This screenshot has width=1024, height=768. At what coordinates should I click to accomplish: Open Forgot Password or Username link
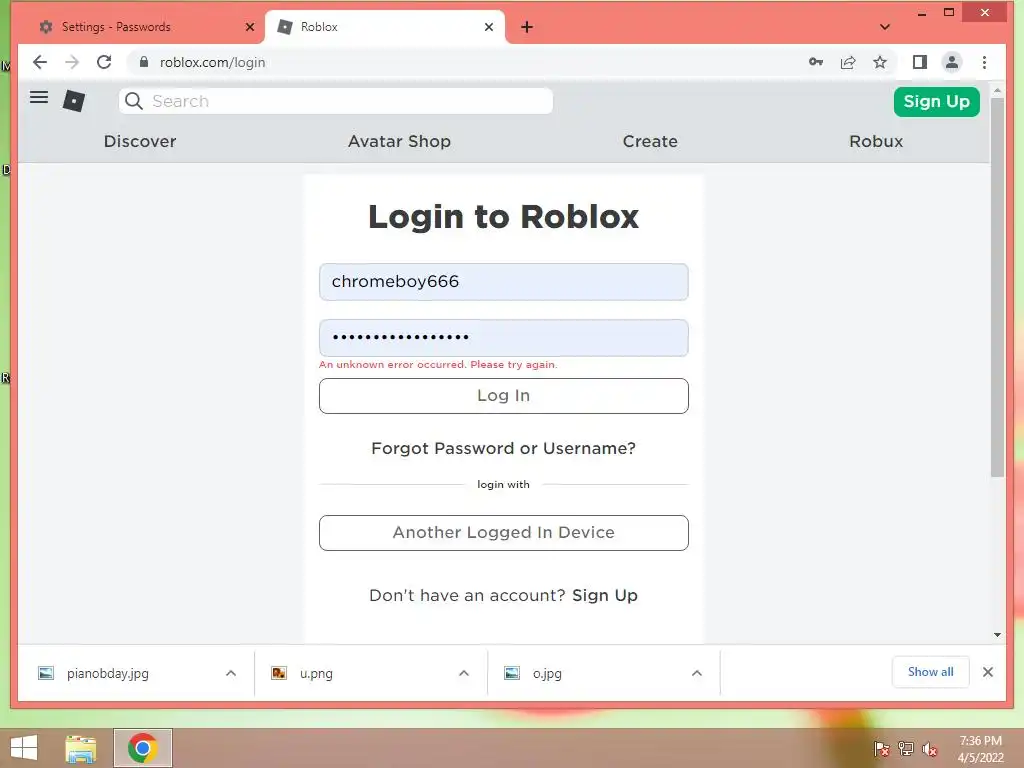coord(504,448)
